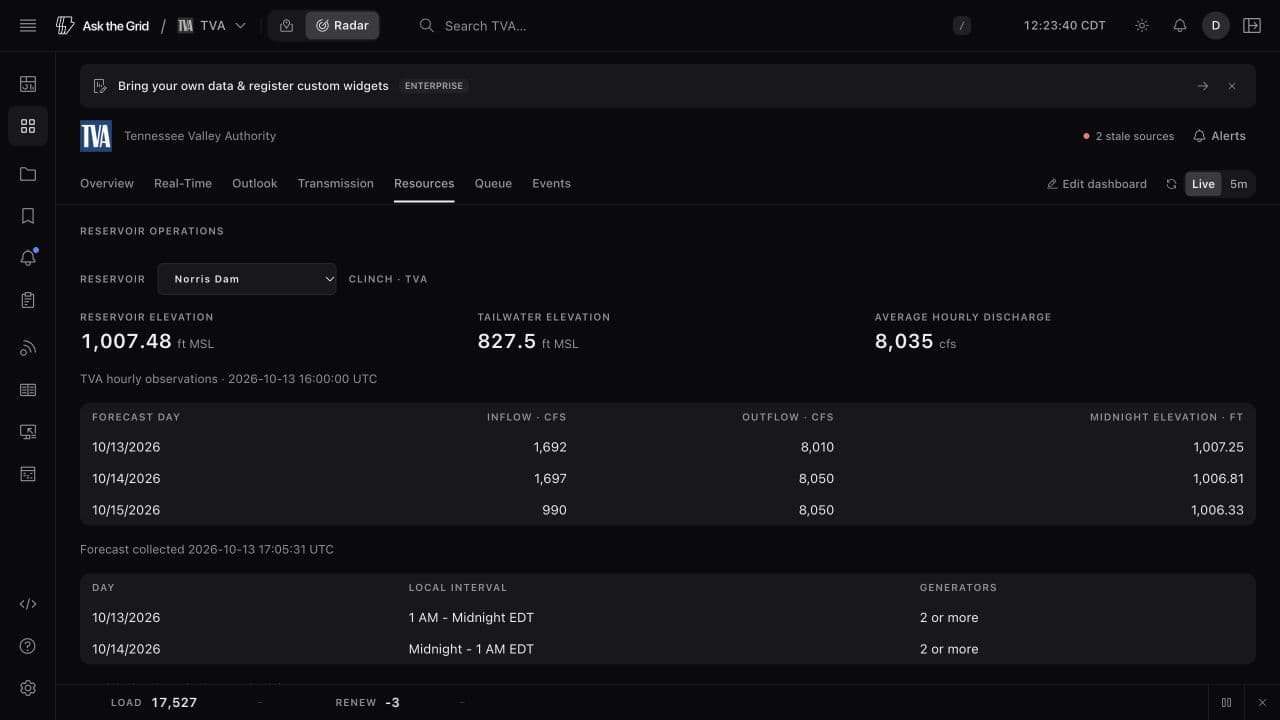Viewport: 1280px width, 720px height.
Task: Click the map button beside Radar
Action: (x=287, y=26)
